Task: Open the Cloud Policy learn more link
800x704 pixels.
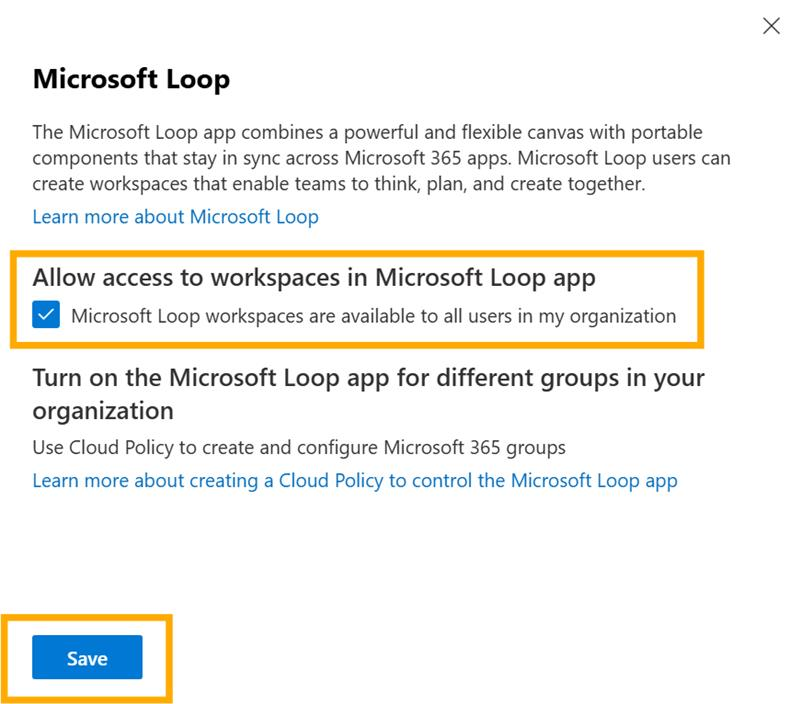Action: point(354,480)
